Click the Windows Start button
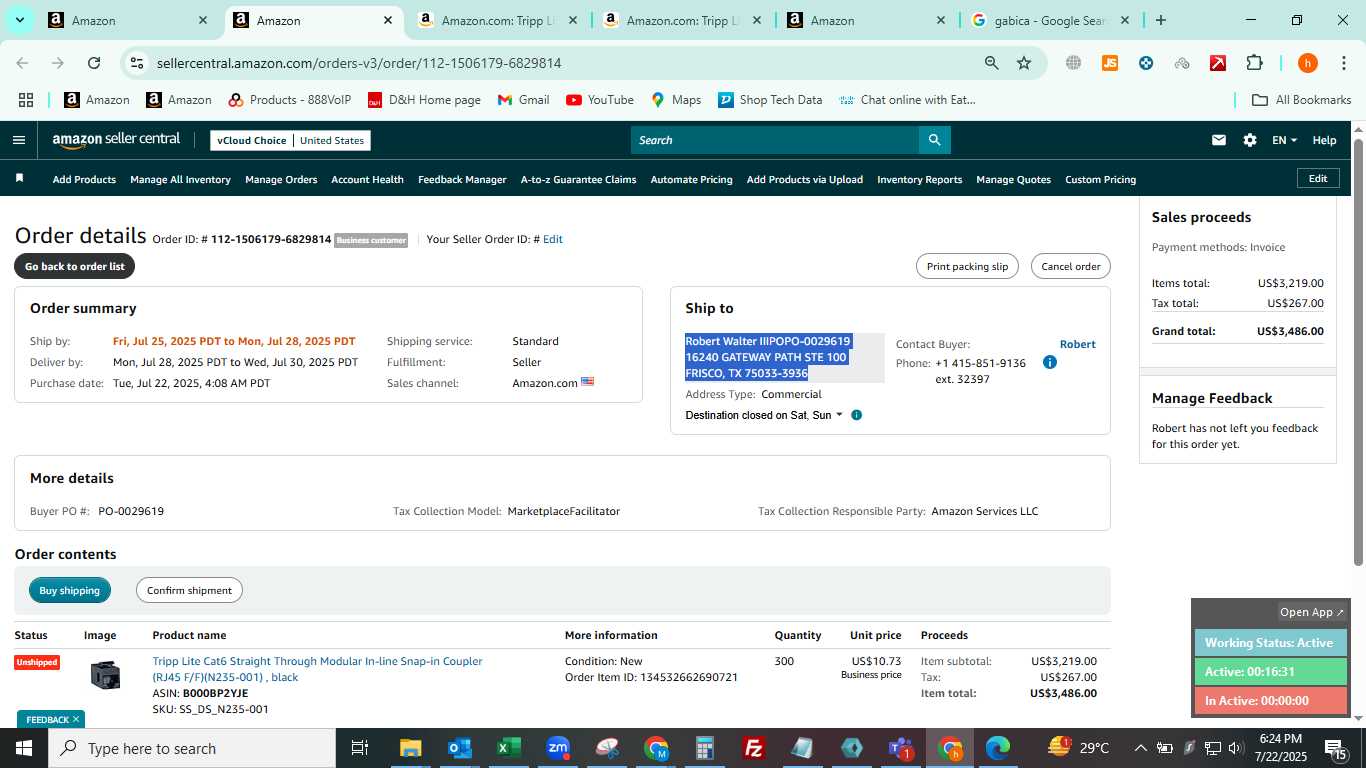 point(24,748)
